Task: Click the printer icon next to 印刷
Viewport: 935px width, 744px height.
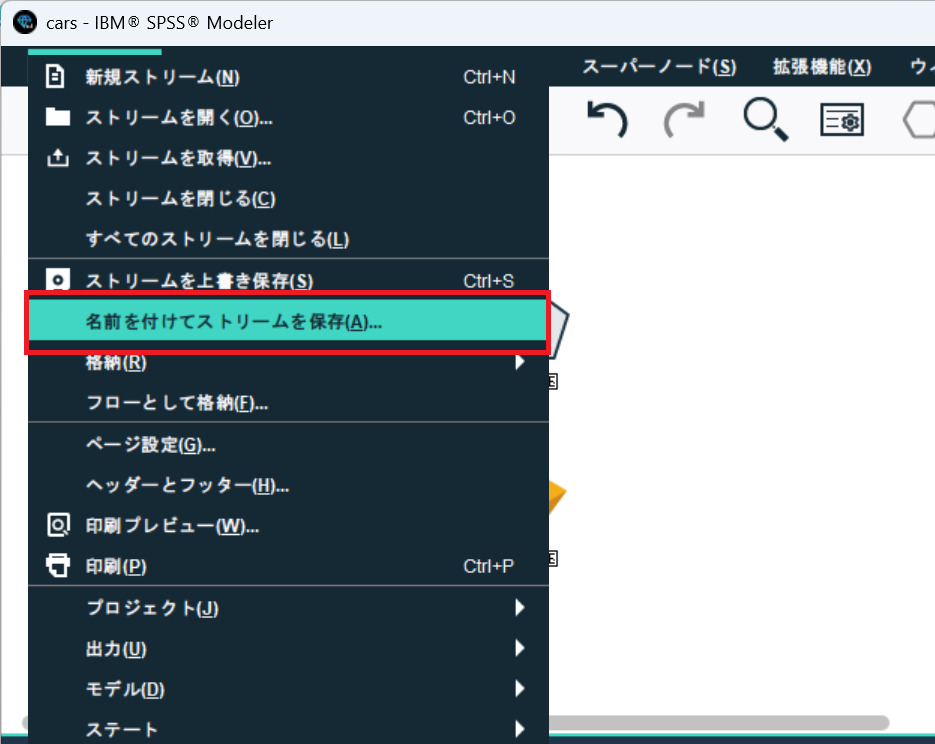Action: pos(56,565)
